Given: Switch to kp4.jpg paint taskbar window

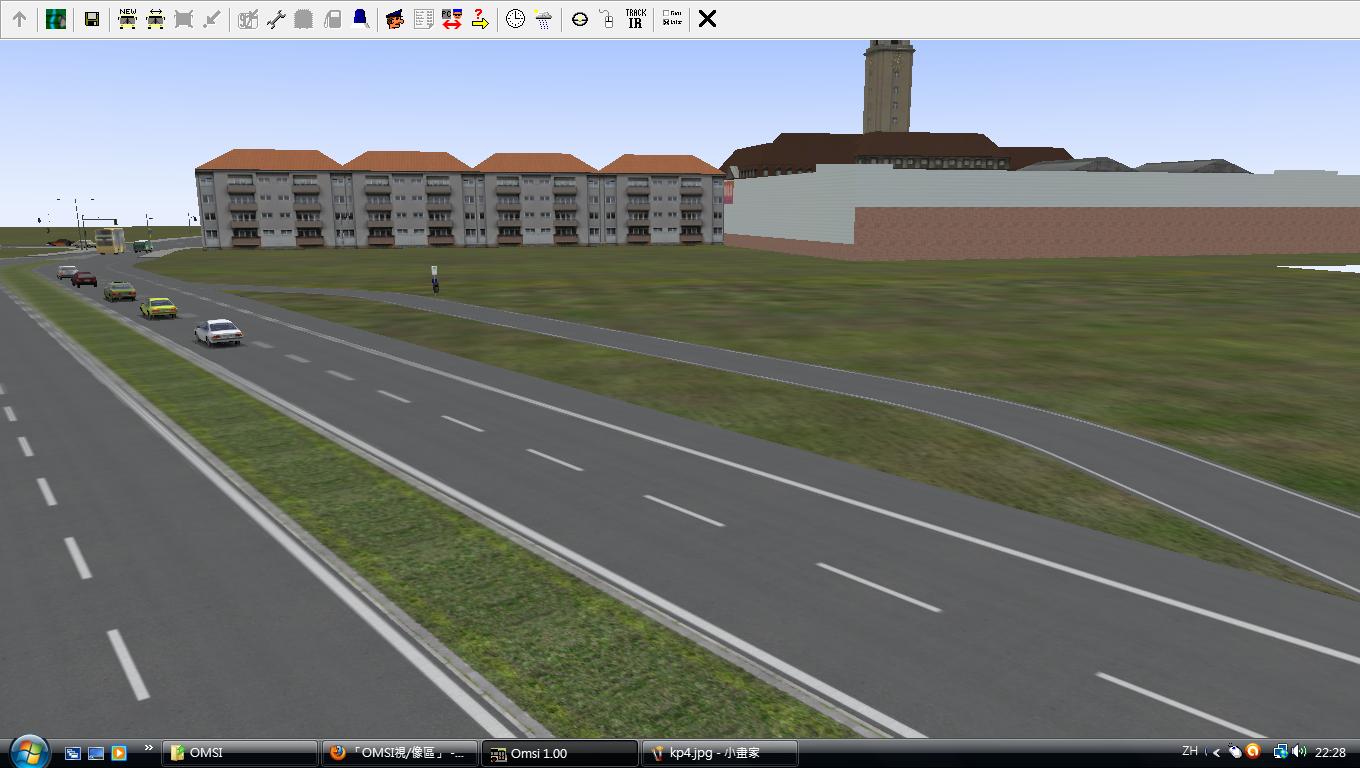Looking at the screenshot, I should pyautogui.click(x=720, y=753).
